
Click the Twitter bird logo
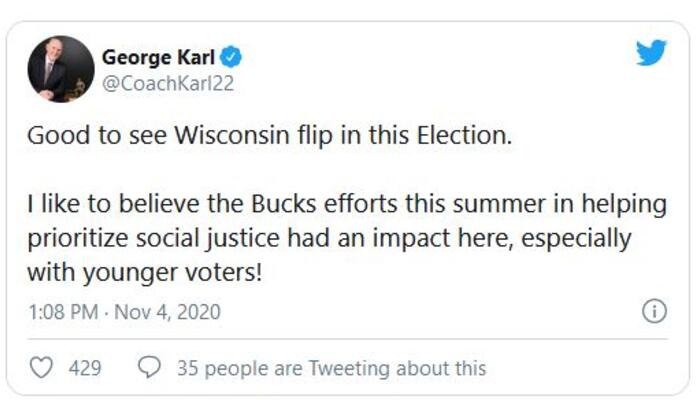[651, 54]
